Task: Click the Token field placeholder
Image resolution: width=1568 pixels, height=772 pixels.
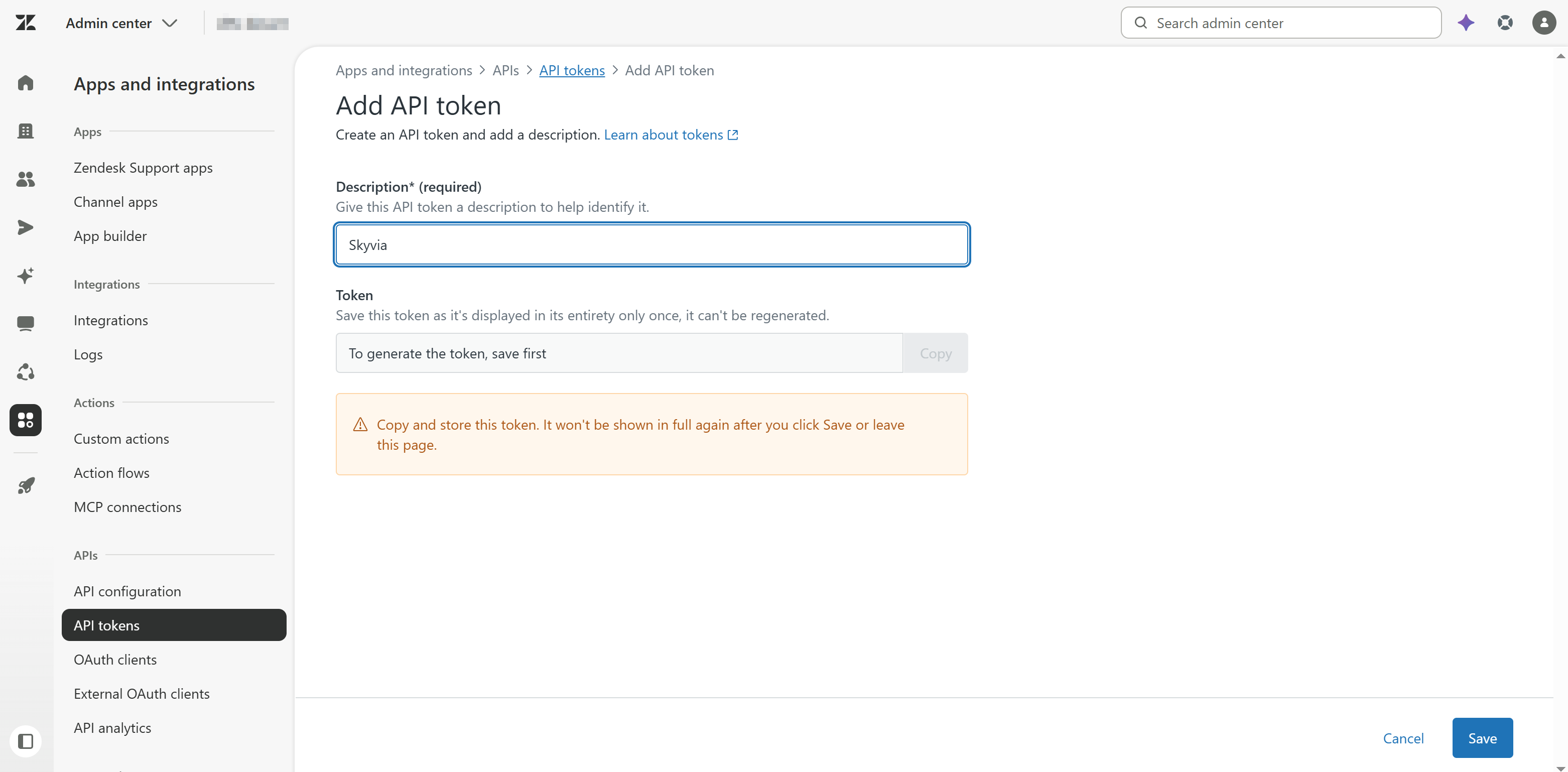Action: click(x=619, y=353)
